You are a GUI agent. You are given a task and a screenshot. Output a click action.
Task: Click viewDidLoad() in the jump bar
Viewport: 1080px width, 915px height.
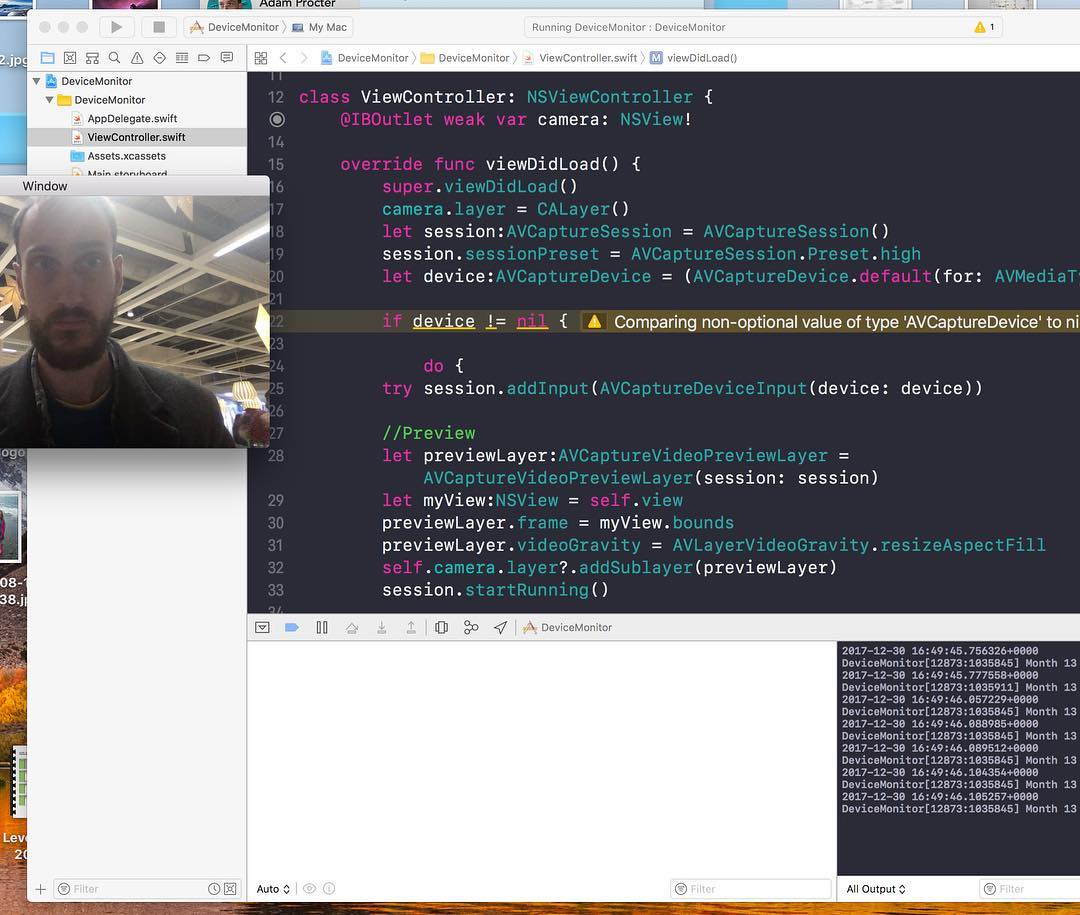[x=701, y=58]
